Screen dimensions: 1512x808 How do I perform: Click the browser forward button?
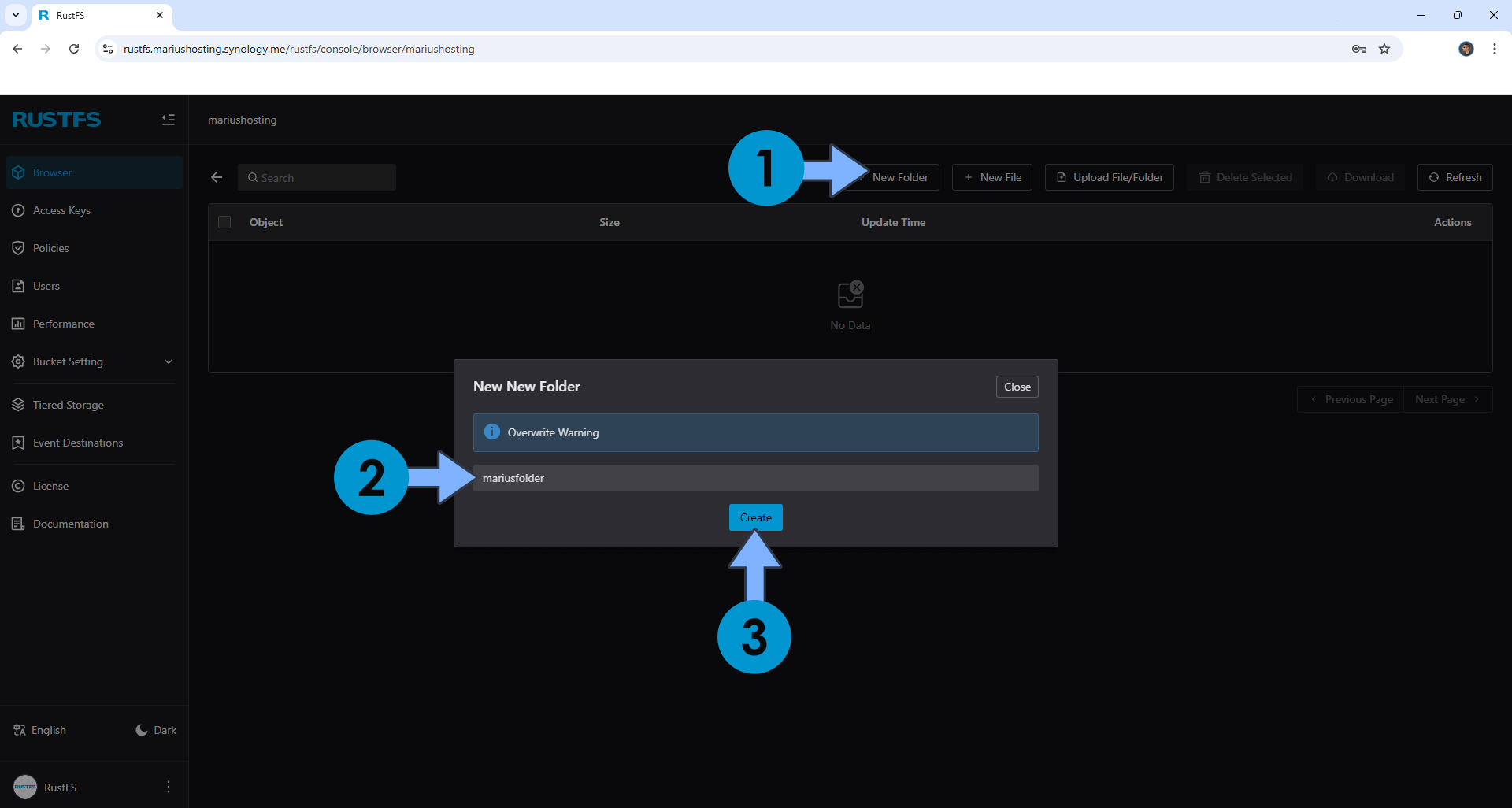46,49
